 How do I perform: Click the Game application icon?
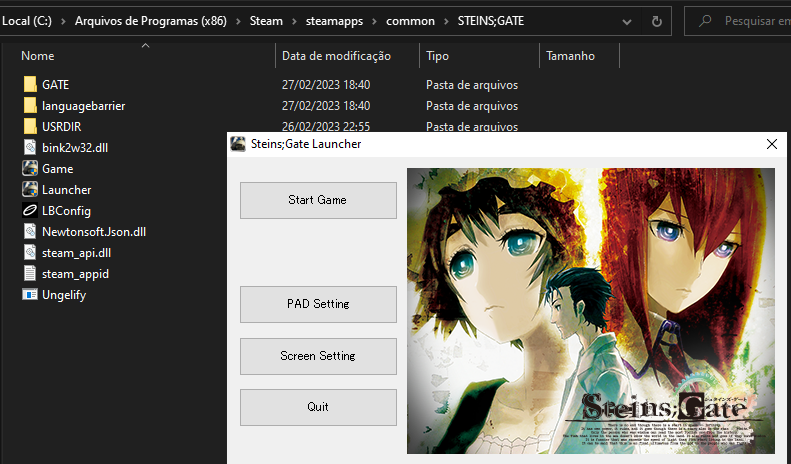click(x=30, y=168)
